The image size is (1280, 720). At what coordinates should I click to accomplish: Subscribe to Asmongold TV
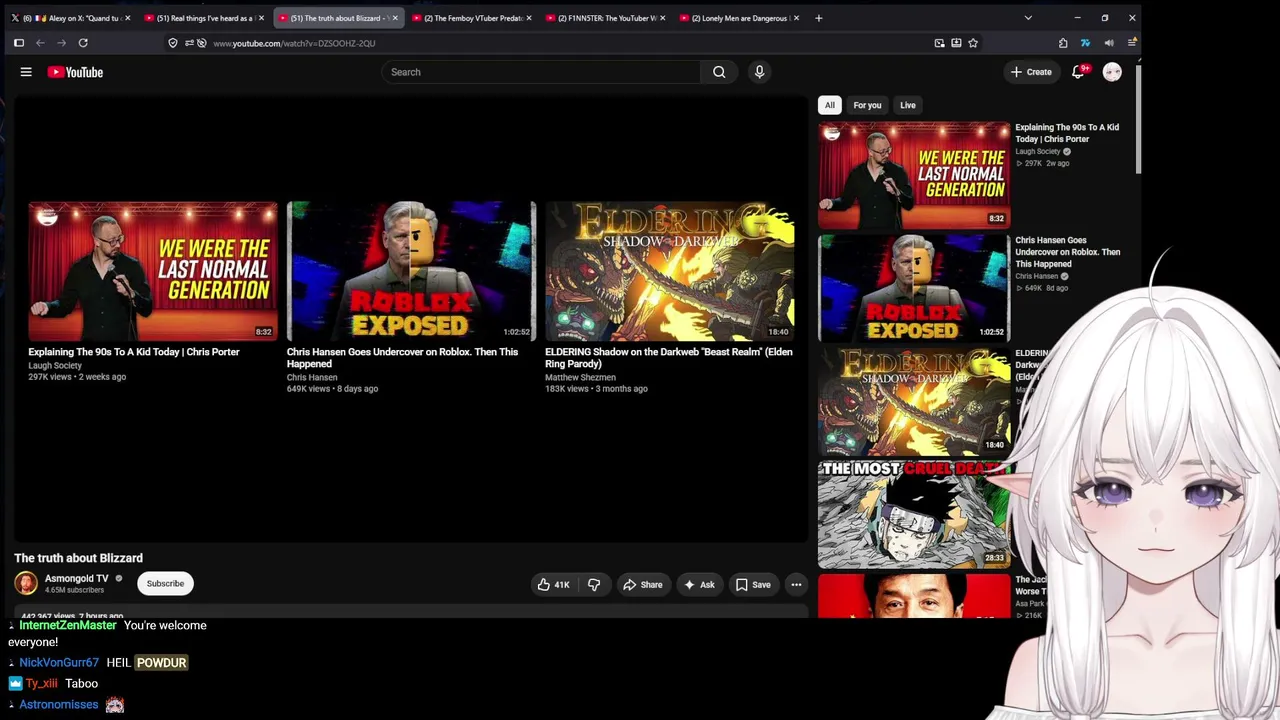[x=165, y=584]
